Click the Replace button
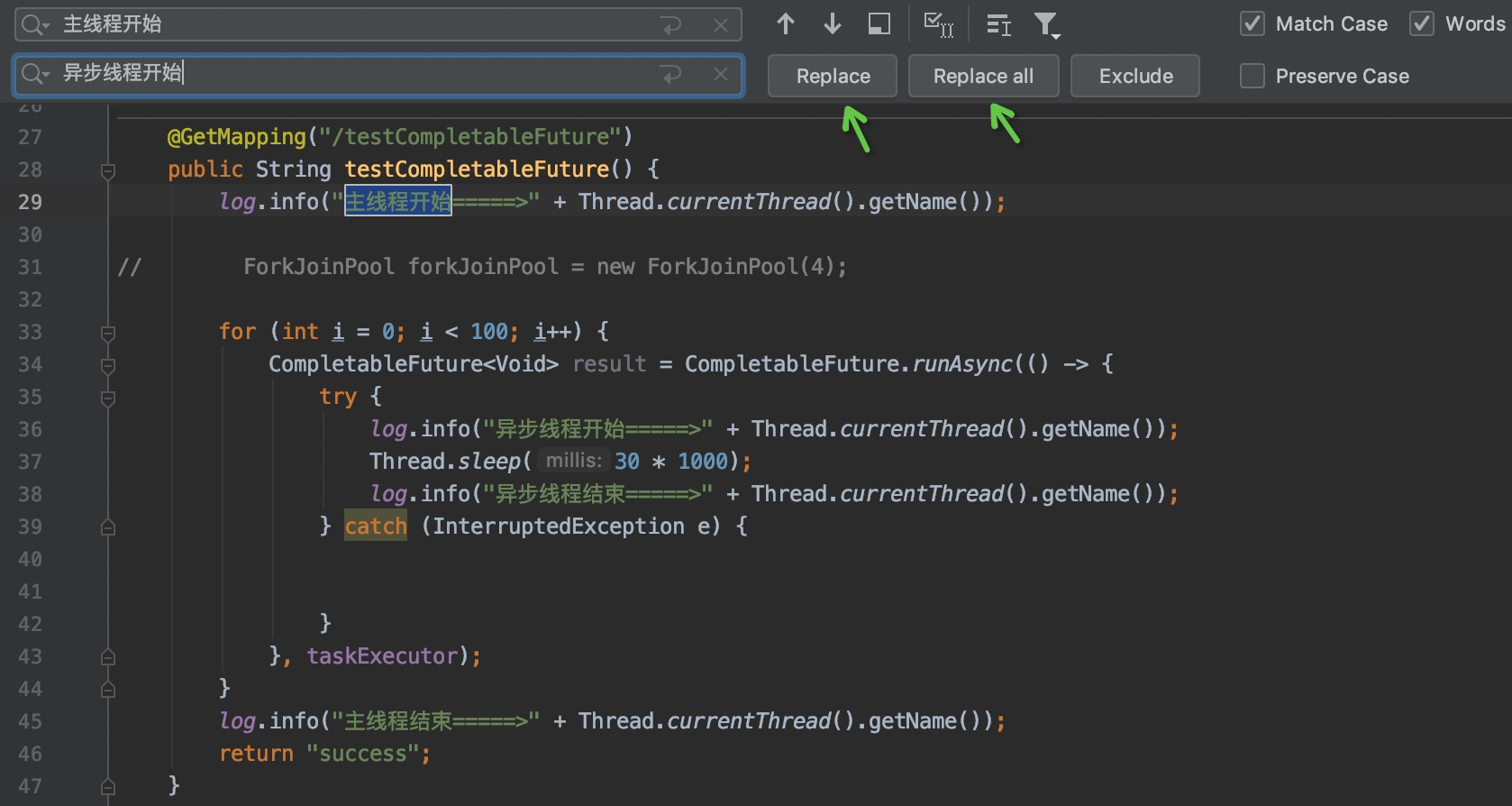 tap(833, 76)
